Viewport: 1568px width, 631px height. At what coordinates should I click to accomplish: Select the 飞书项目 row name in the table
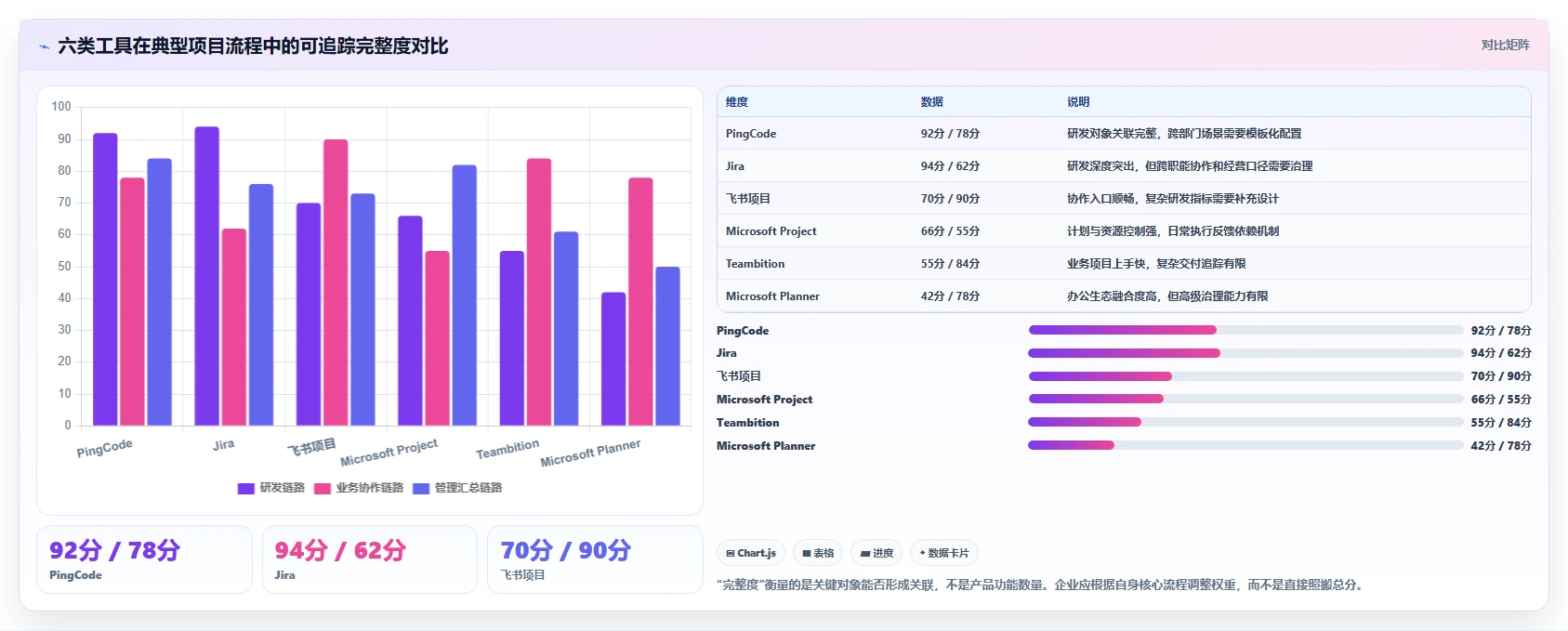pyautogui.click(x=748, y=199)
